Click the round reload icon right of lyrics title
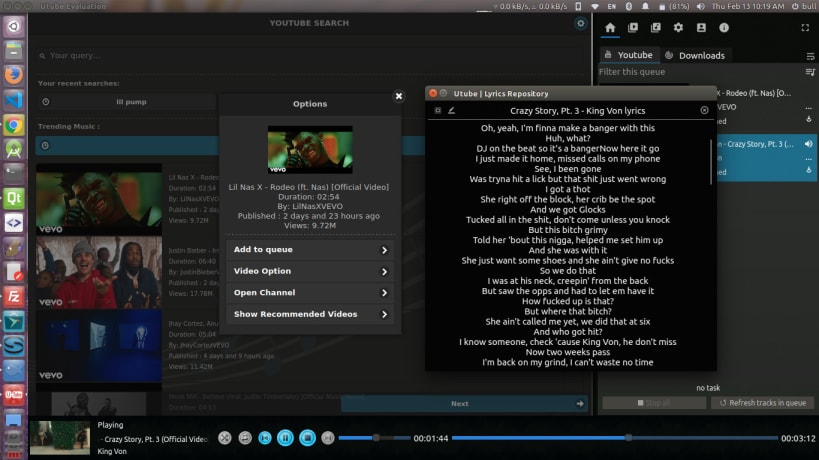Image resolution: width=819 pixels, height=460 pixels. coord(704,110)
